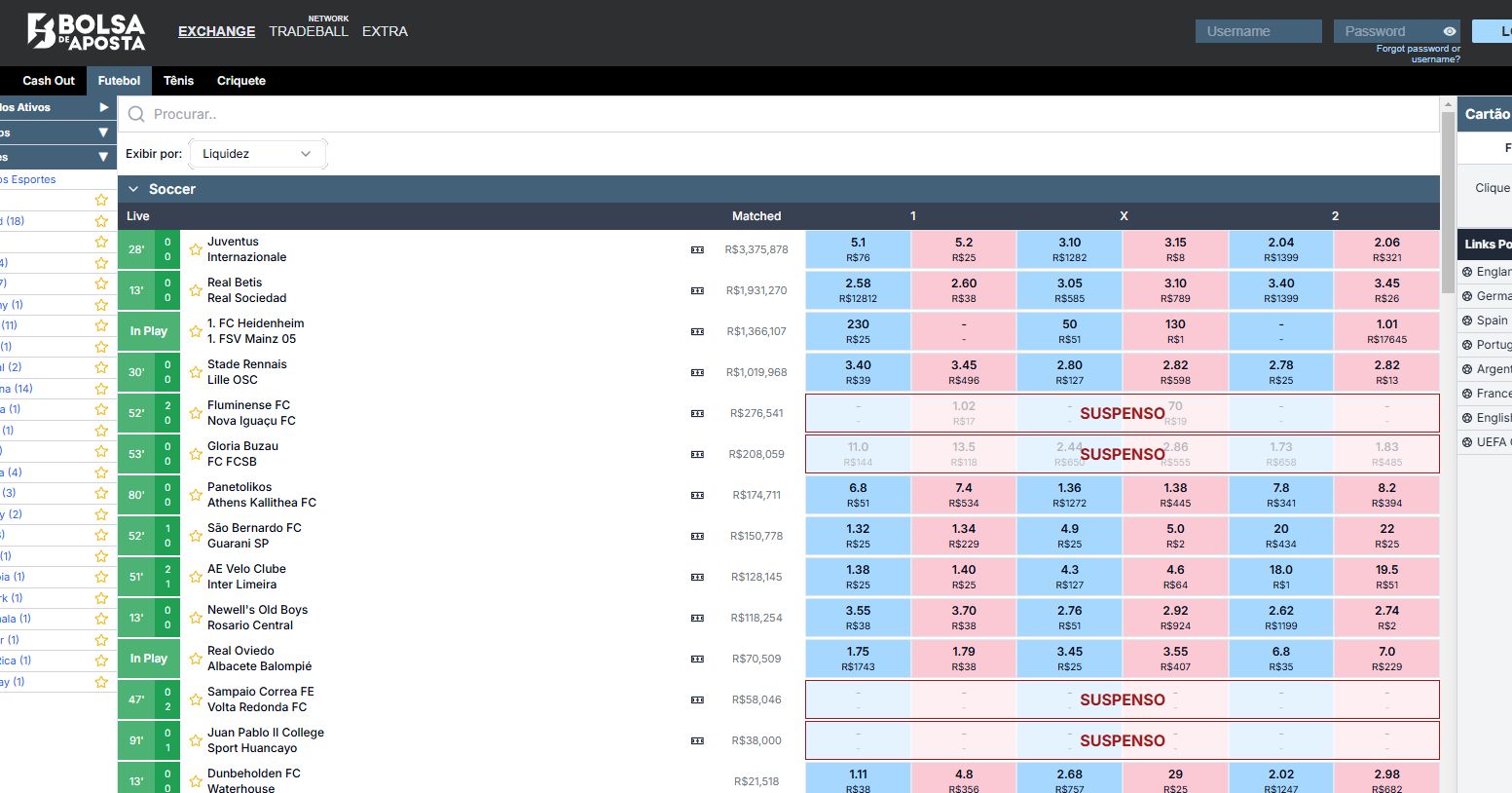Switch to the Tênis tab
This screenshot has height=793, width=1512.
click(178, 81)
